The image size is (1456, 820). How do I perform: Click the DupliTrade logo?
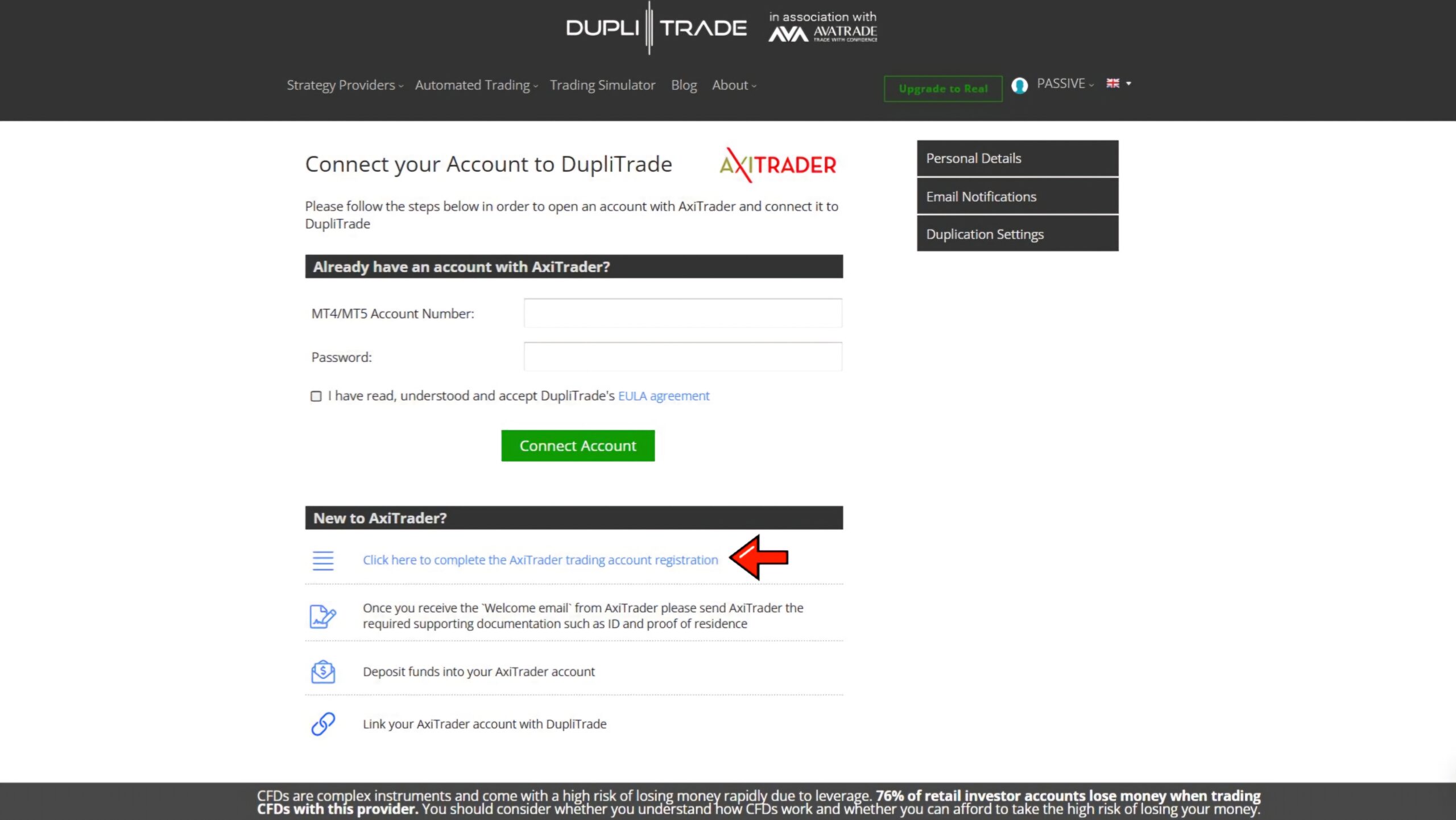point(656,27)
